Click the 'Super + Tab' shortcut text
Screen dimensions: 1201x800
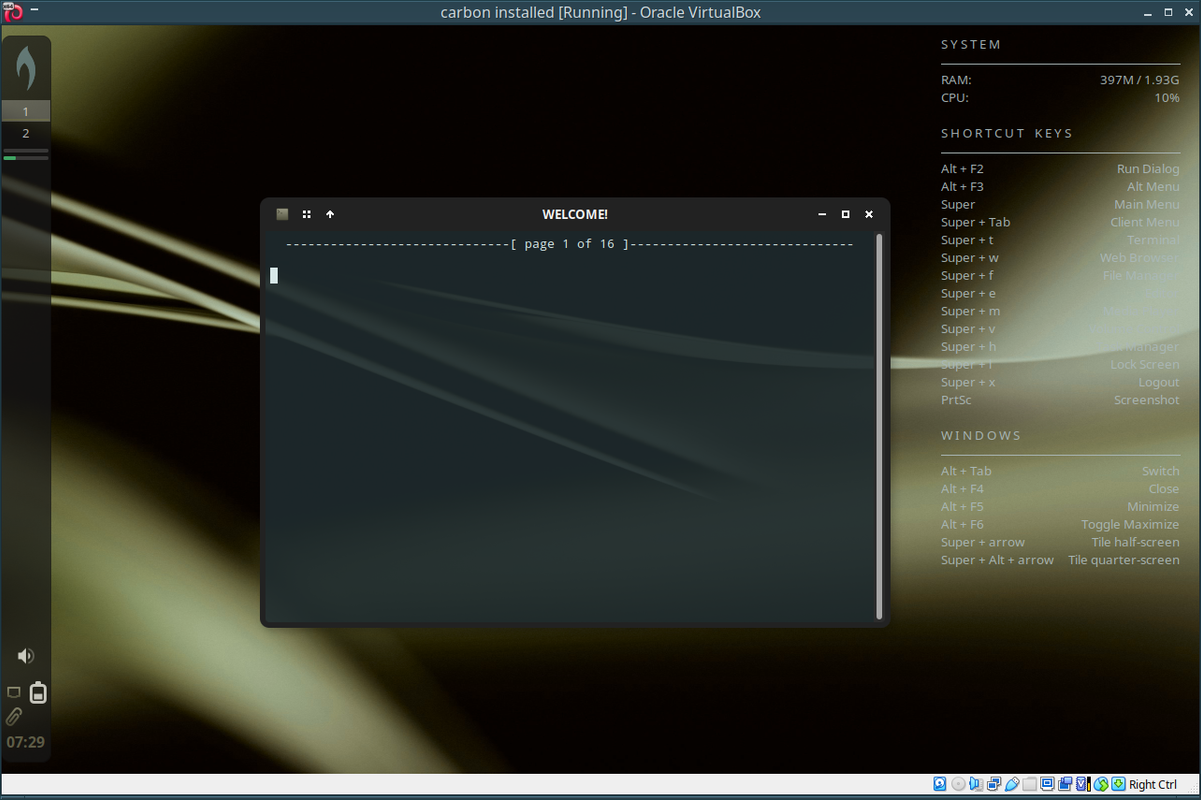click(x=975, y=222)
